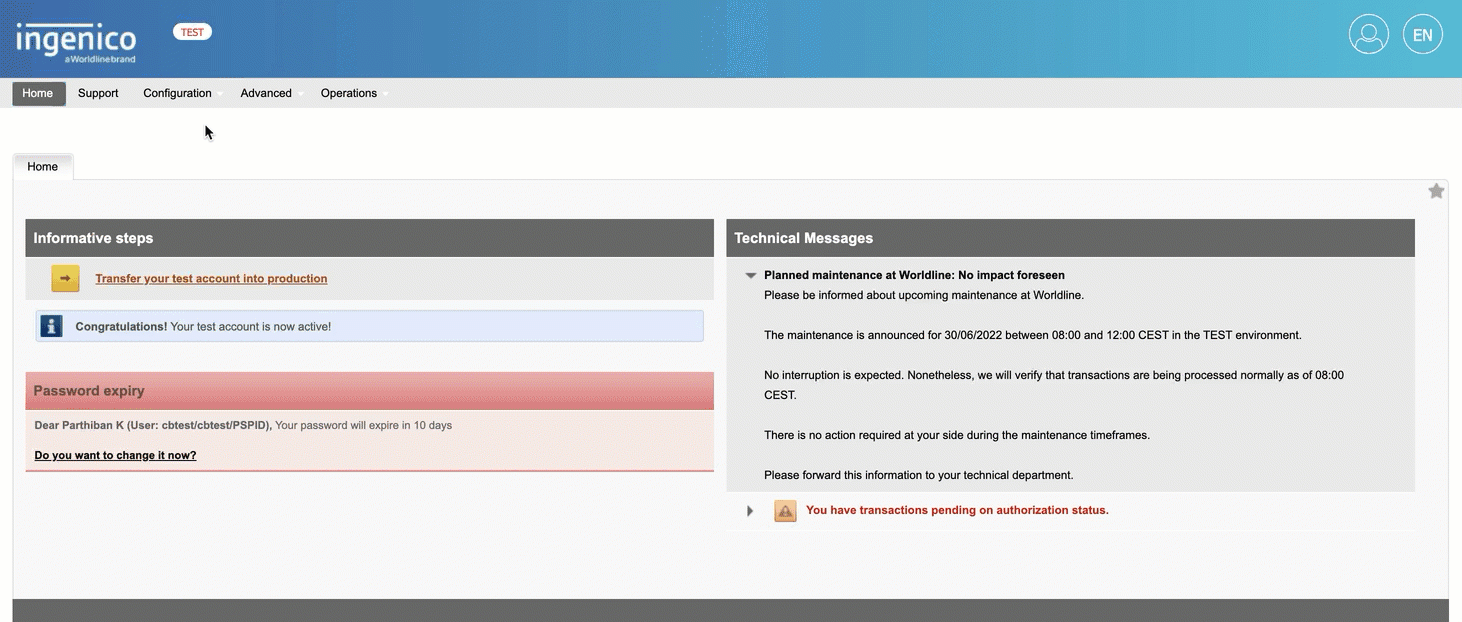Click the yellow arrow icon beside Transfer link

click(x=65, y=279)
